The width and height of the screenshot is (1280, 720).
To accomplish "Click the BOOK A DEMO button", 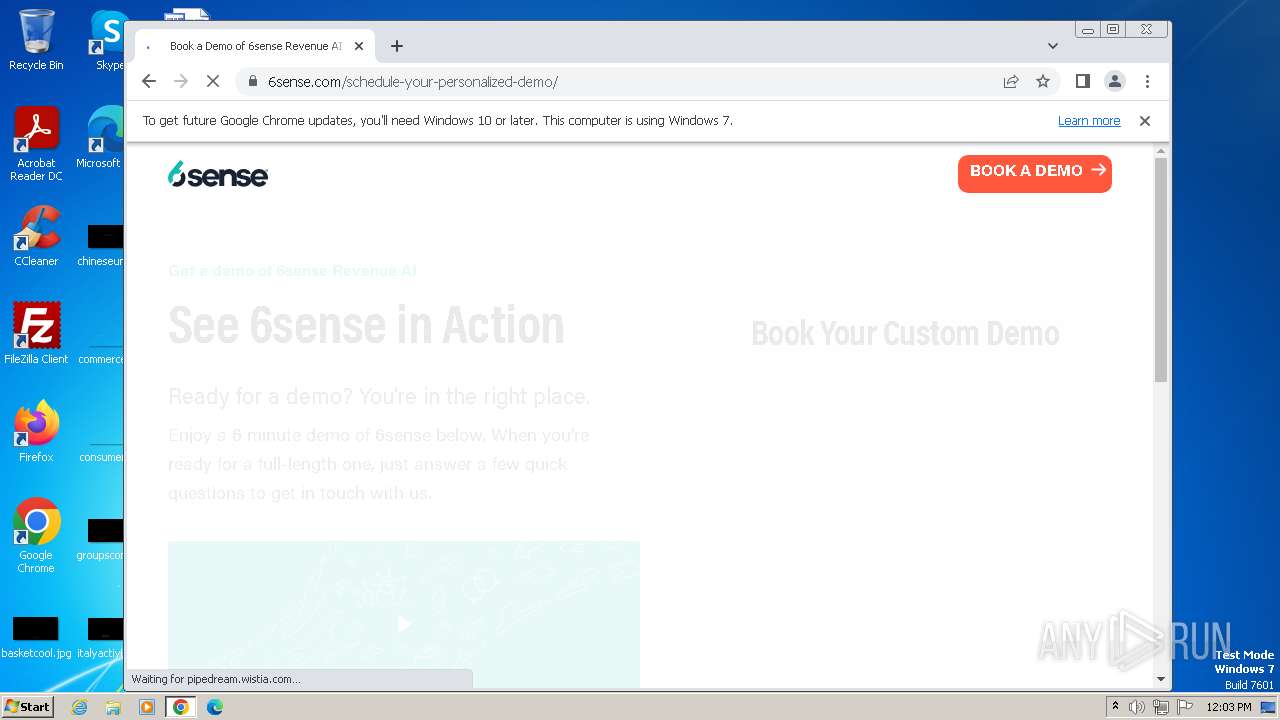I will (1035, 172).
